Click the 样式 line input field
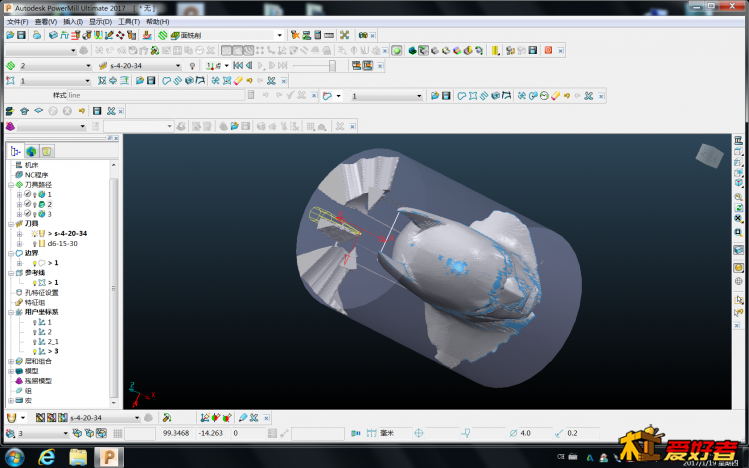 (157, 96)
